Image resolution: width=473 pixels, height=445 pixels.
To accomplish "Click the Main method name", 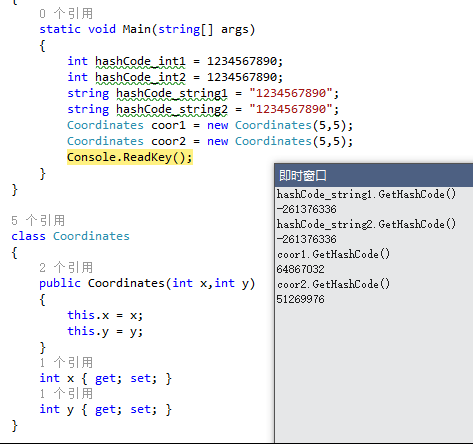I will click(x=137, y=29).
